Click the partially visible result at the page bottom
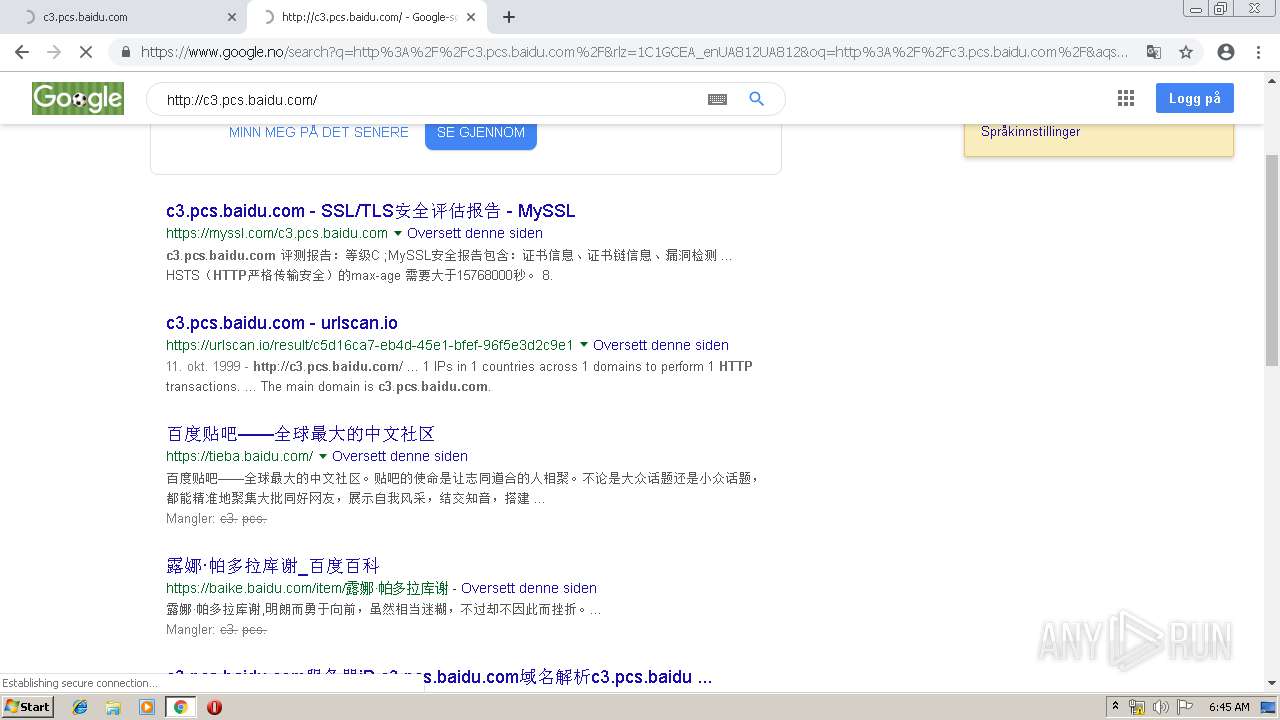1280x720 pixels. click(x=439, y=677)
